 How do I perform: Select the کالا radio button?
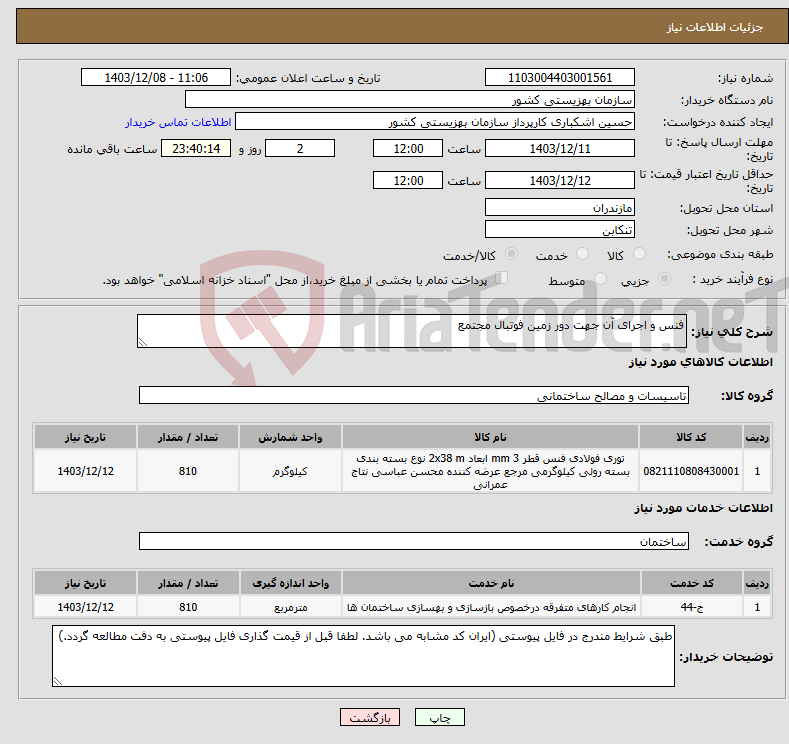(x=639, y=254)
